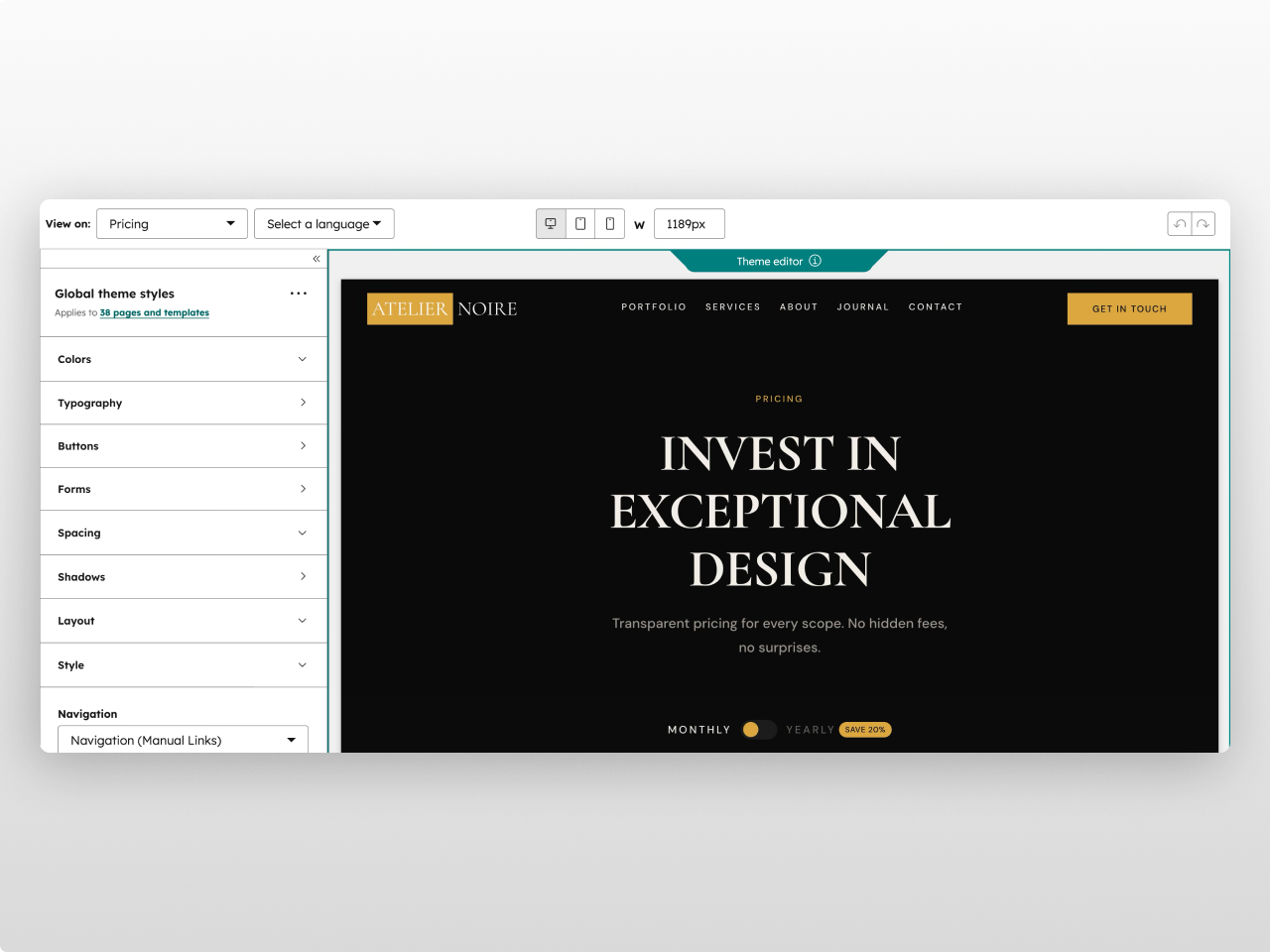
Task: Open the Typography settings
Action: click(184, 403)
